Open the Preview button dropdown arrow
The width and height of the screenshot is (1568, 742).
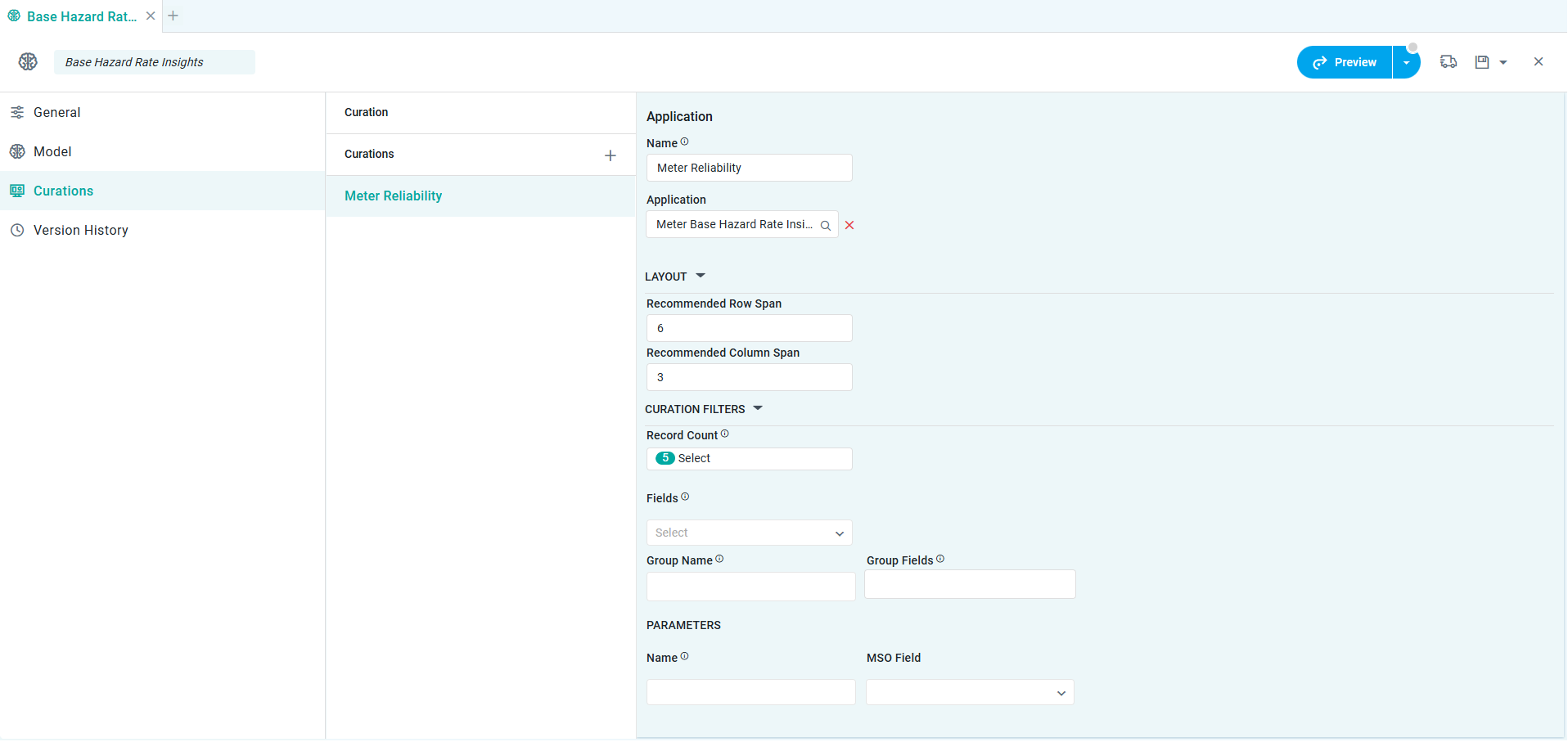[1406, 63]
